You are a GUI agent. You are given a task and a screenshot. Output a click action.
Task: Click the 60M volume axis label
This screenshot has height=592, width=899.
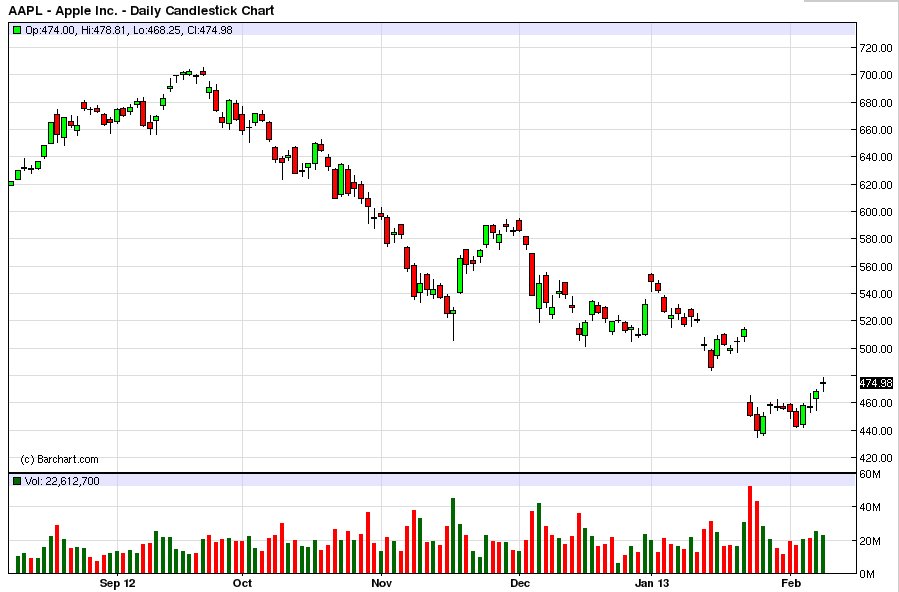(x=870, y=475)
